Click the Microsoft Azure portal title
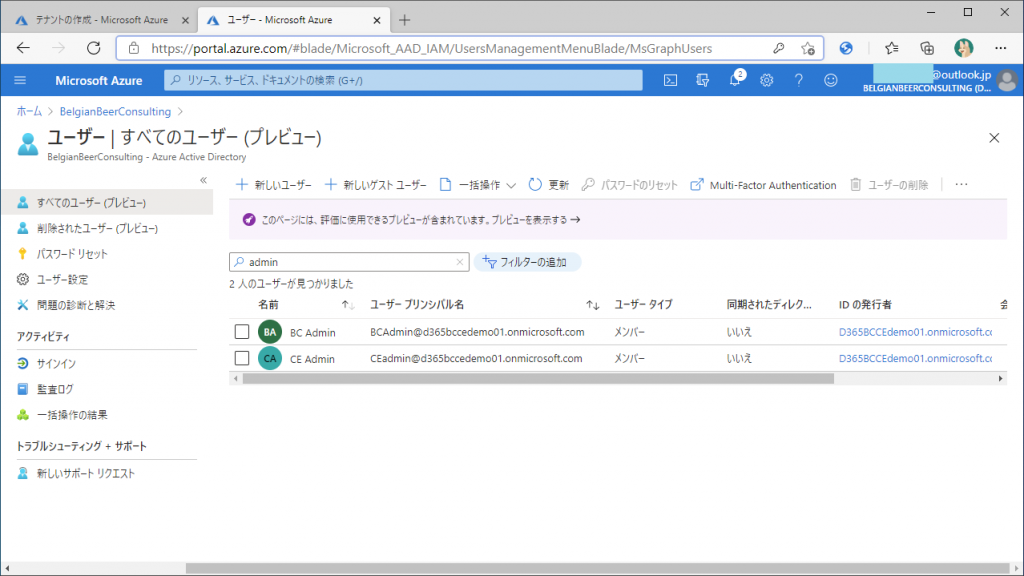The width and height of the screenshot is (1024, 576). click(99, 80)
